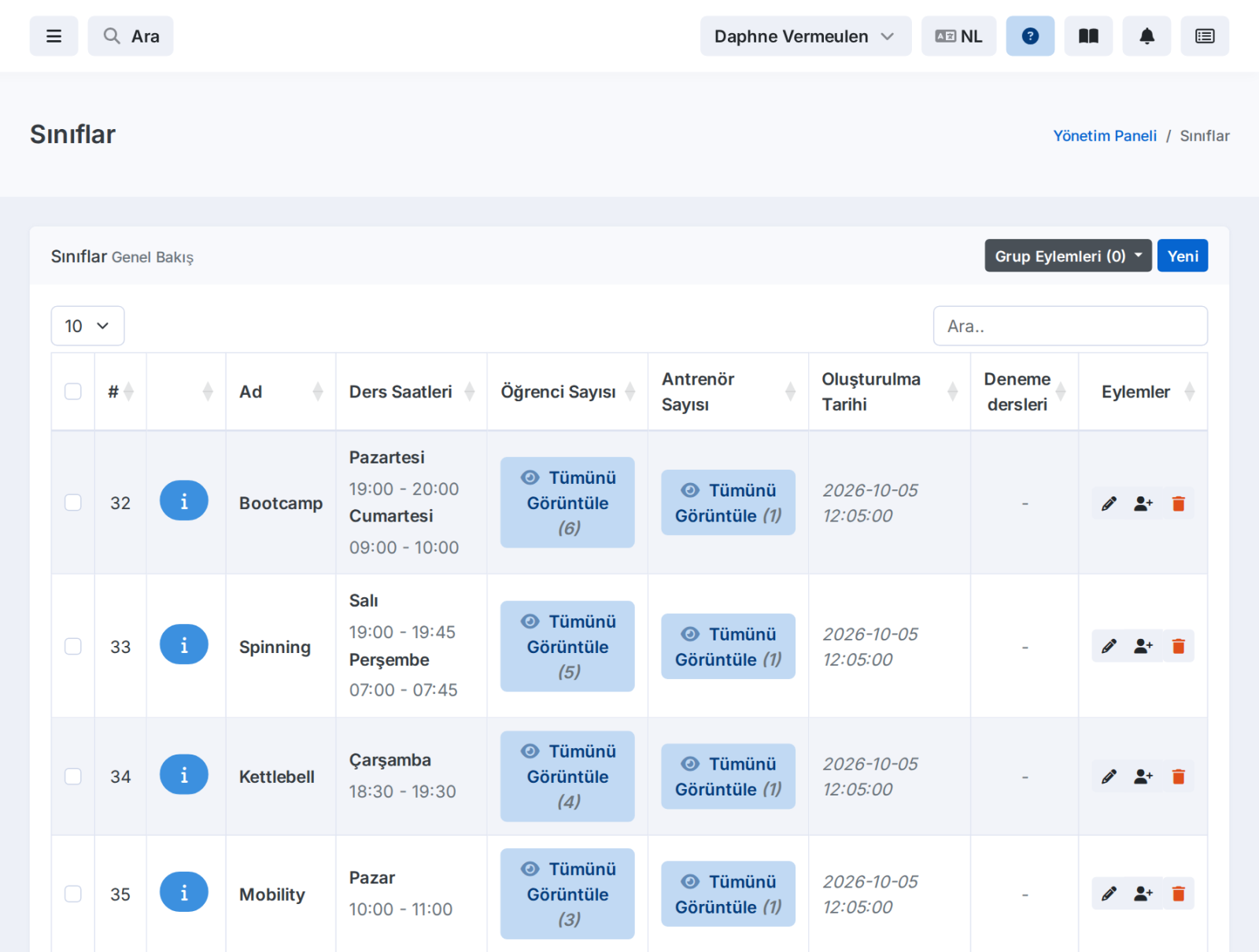The width and height of the screenshot is (1259, 952).
Task: Edit the Spinning class with pencil icon
Action: tap(1109, 646)
